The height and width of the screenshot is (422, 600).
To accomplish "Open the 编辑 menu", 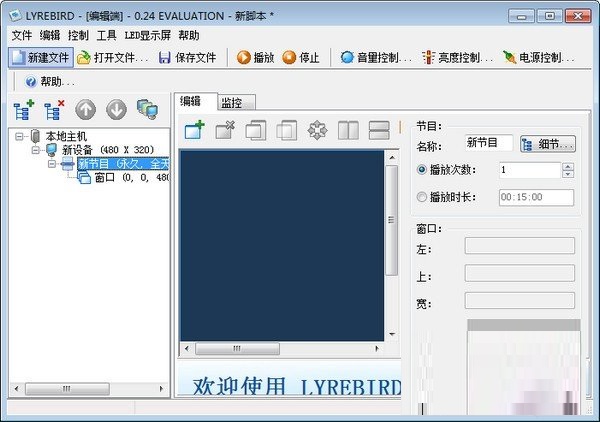I will (50, 36).
